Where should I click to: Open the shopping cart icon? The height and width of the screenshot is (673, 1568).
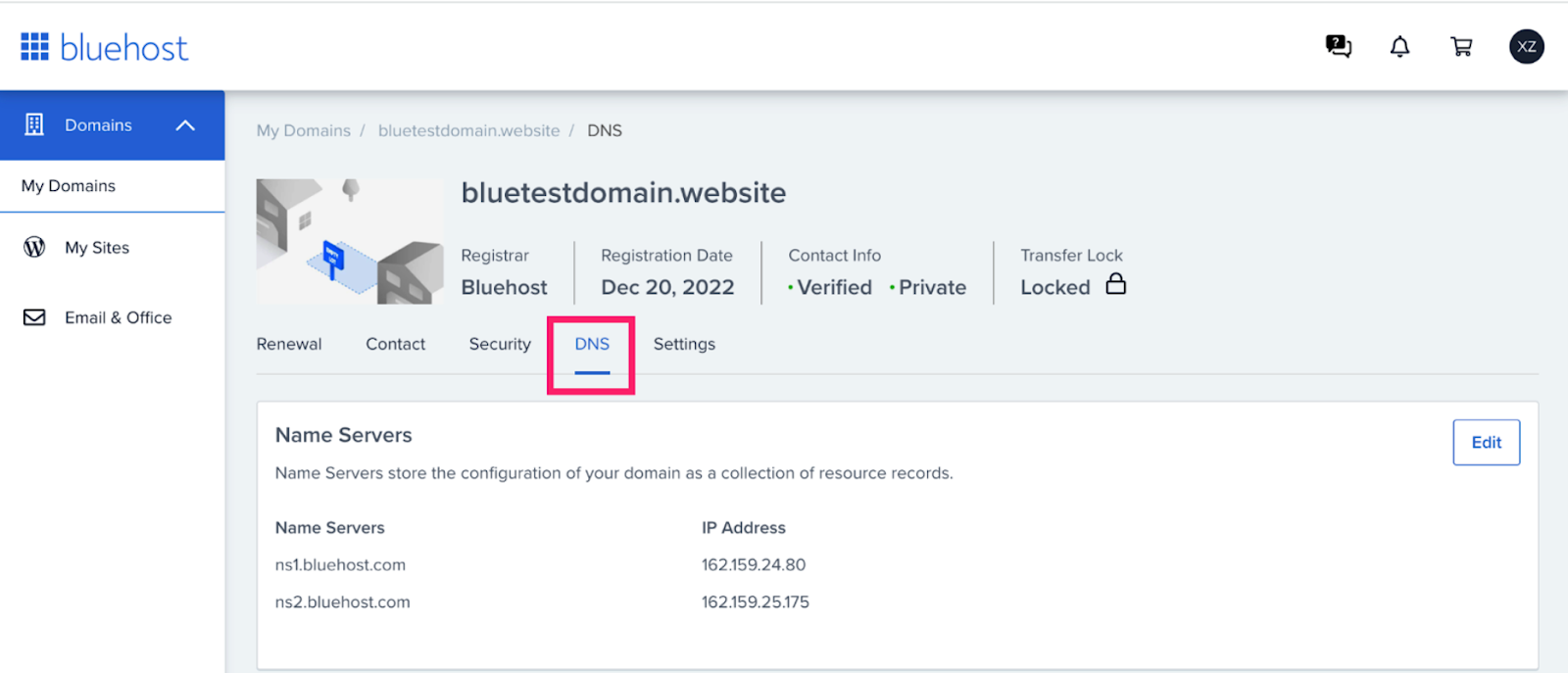tap(1461, 46)
